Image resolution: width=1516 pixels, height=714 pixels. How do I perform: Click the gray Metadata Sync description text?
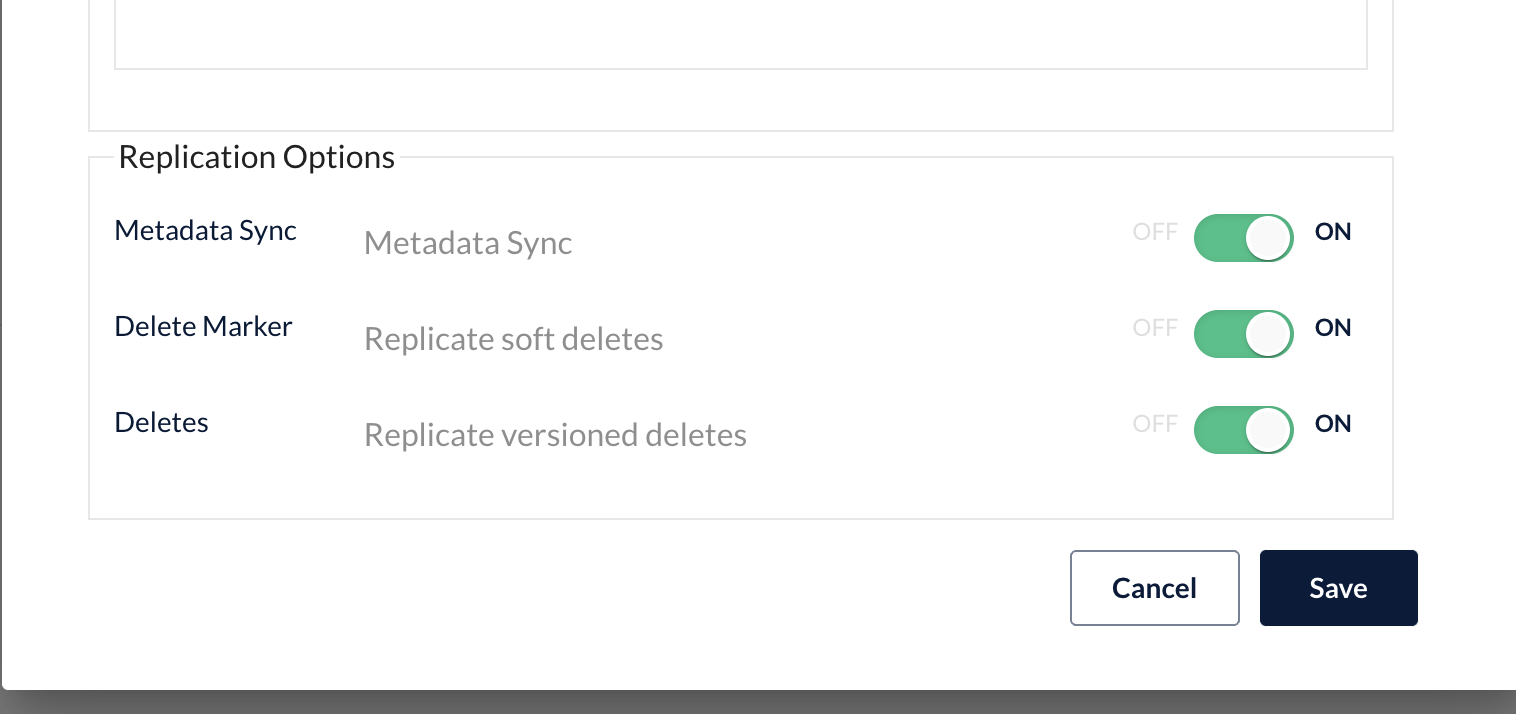tap(468, 243)
